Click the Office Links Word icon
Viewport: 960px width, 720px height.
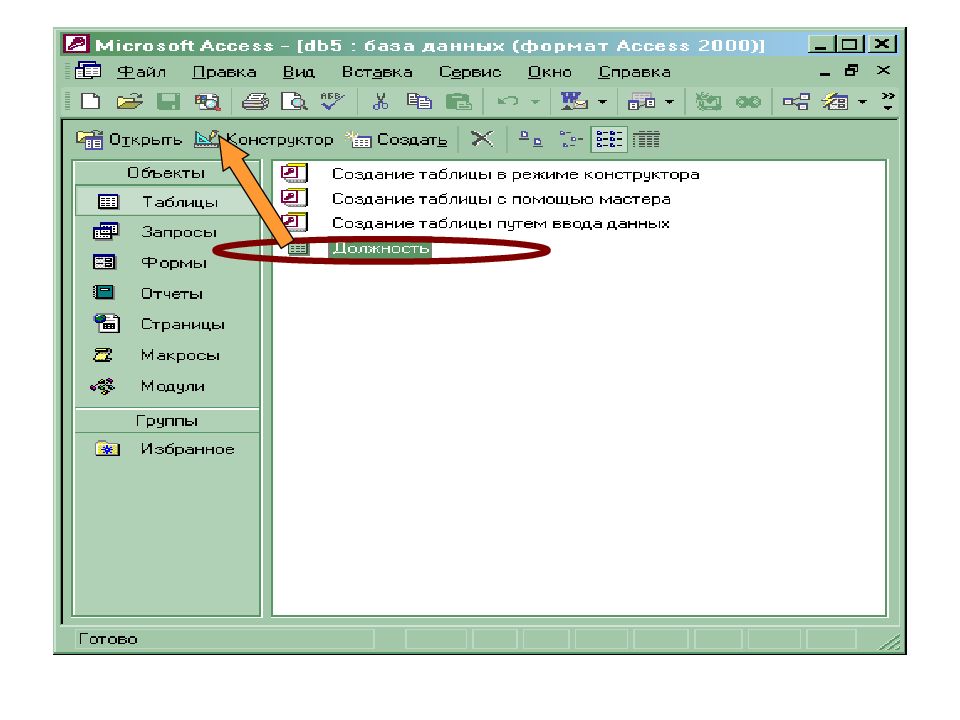click(574, 101)
